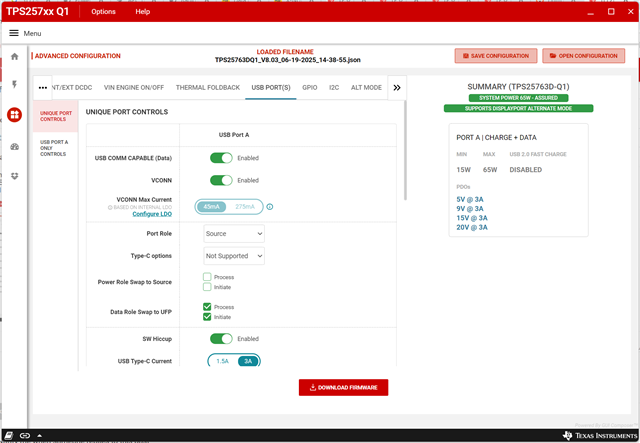Viewport: 640px width, 443px height.
Task: Select the USB PORT(S) tab
Action: pos(271,88)
